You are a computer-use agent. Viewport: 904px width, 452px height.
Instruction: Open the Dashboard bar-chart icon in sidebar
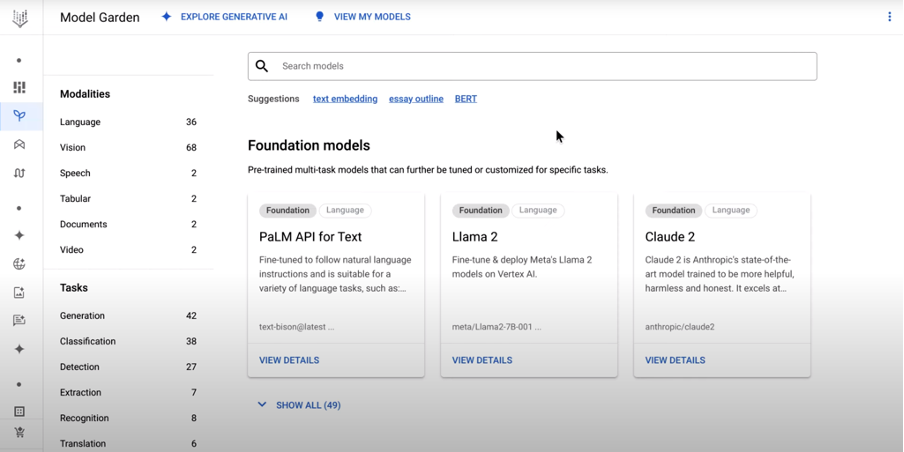tap(20, 88)
